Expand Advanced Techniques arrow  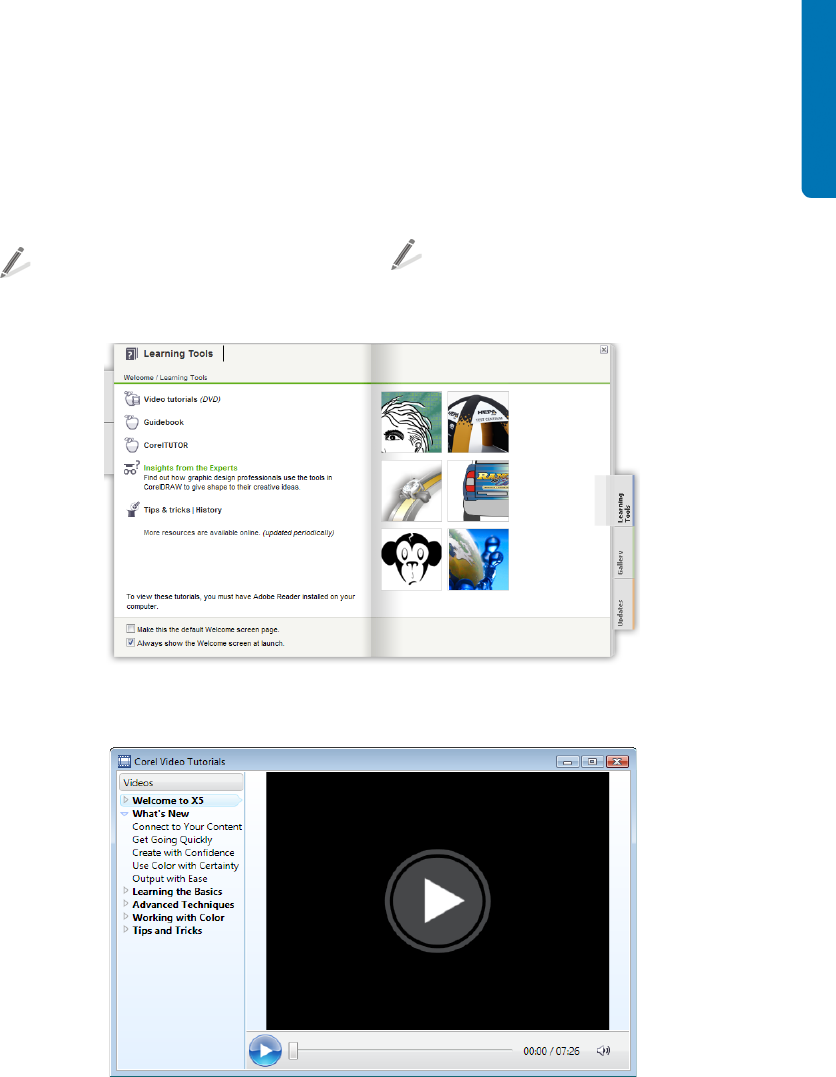click(x=126, y=904)
